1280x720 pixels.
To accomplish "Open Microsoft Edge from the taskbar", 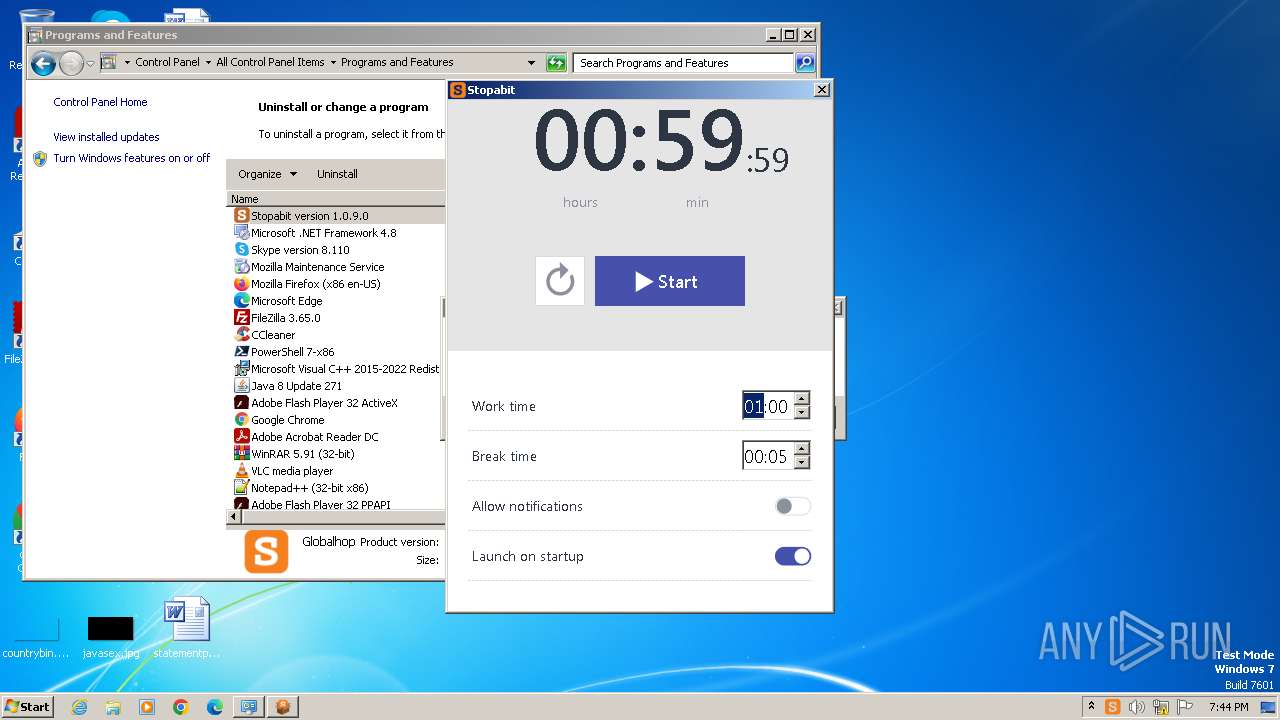I will pyautogui.click(x=215, y=707).
